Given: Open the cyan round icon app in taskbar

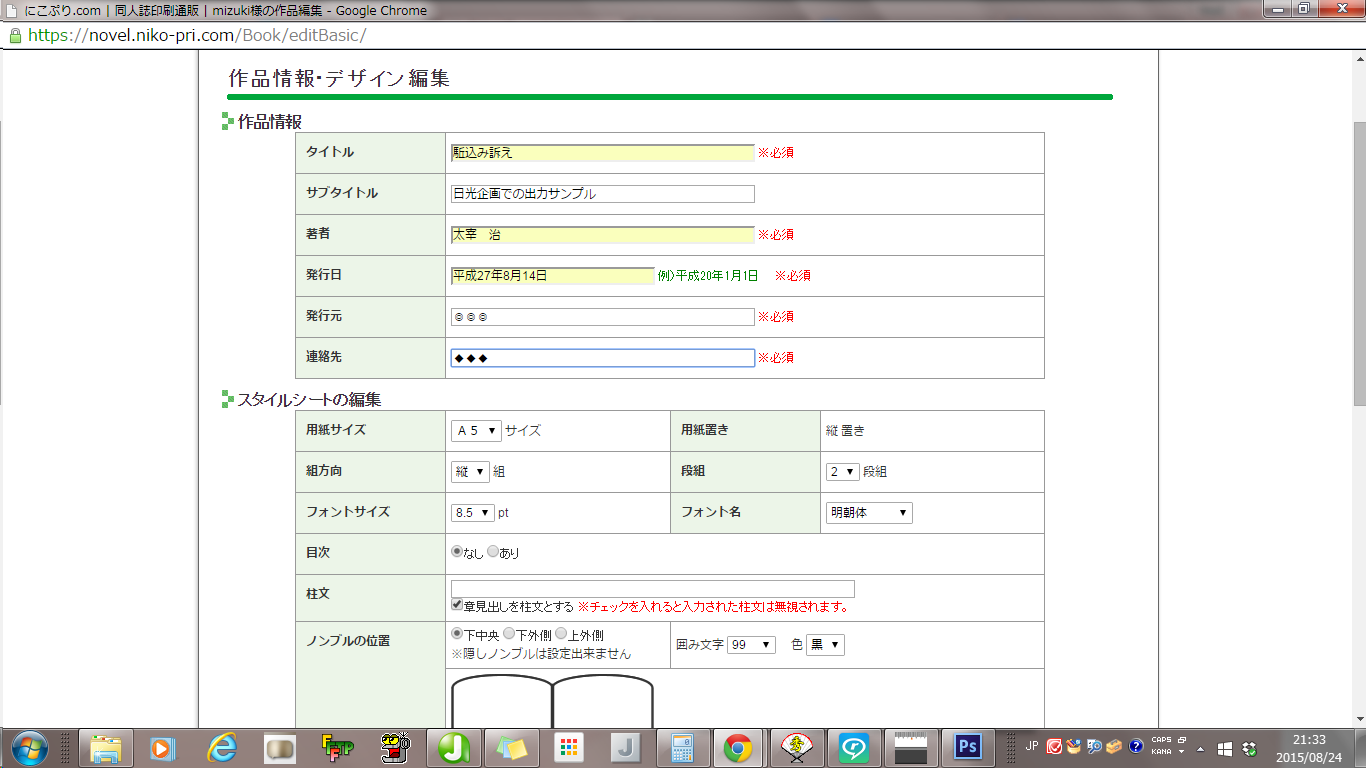Looking at the screenshot, I should (x=855, y=747).
